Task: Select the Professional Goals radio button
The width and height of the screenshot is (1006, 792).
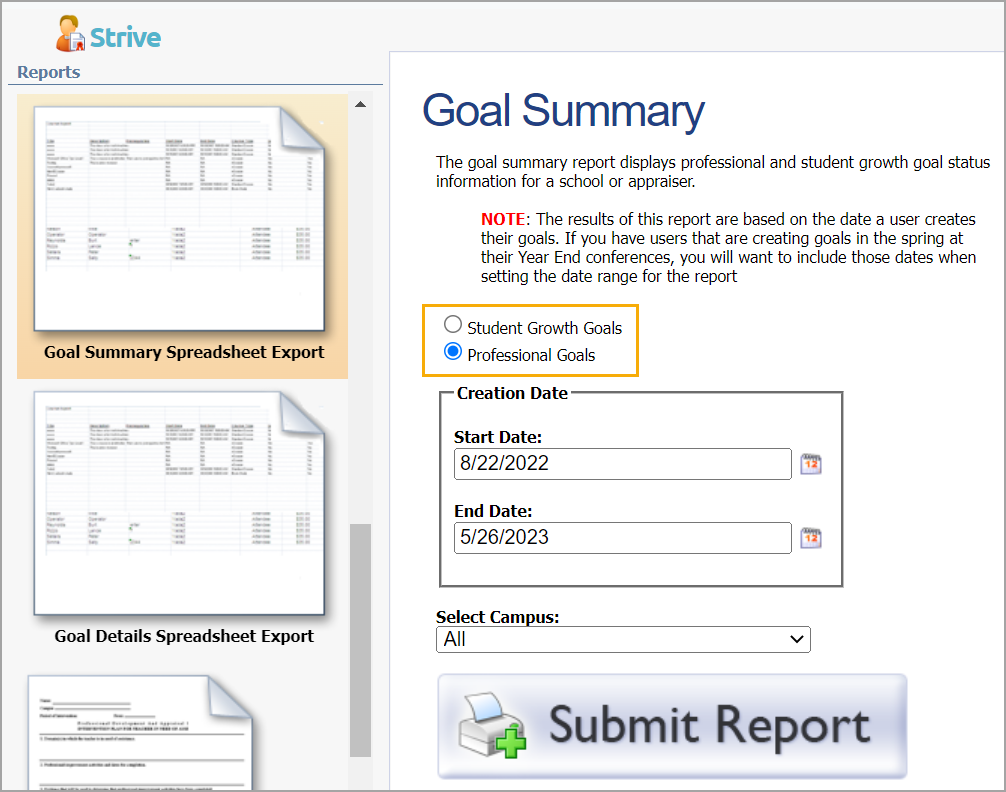Action: tap(453, 351)
